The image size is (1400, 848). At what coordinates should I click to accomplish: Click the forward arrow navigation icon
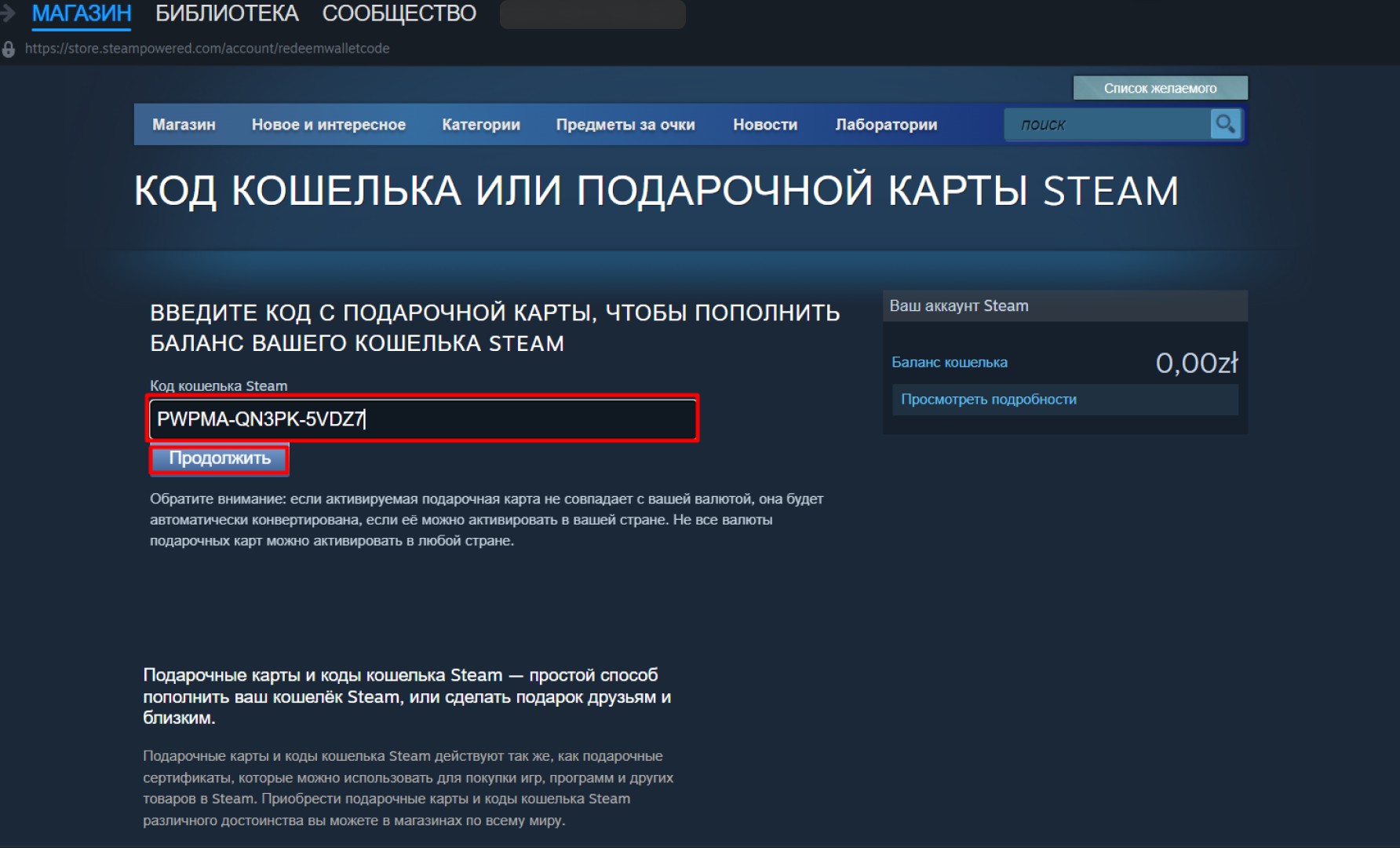point(7,13)
